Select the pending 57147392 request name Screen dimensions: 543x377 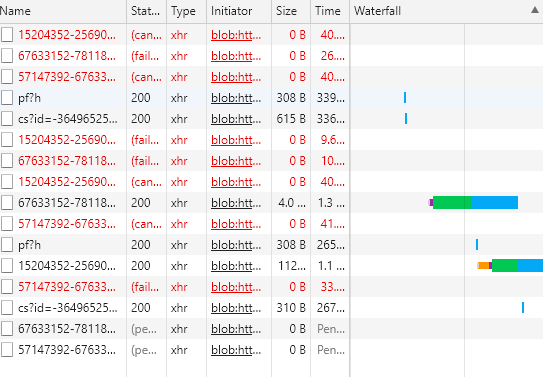pos(67,350)
